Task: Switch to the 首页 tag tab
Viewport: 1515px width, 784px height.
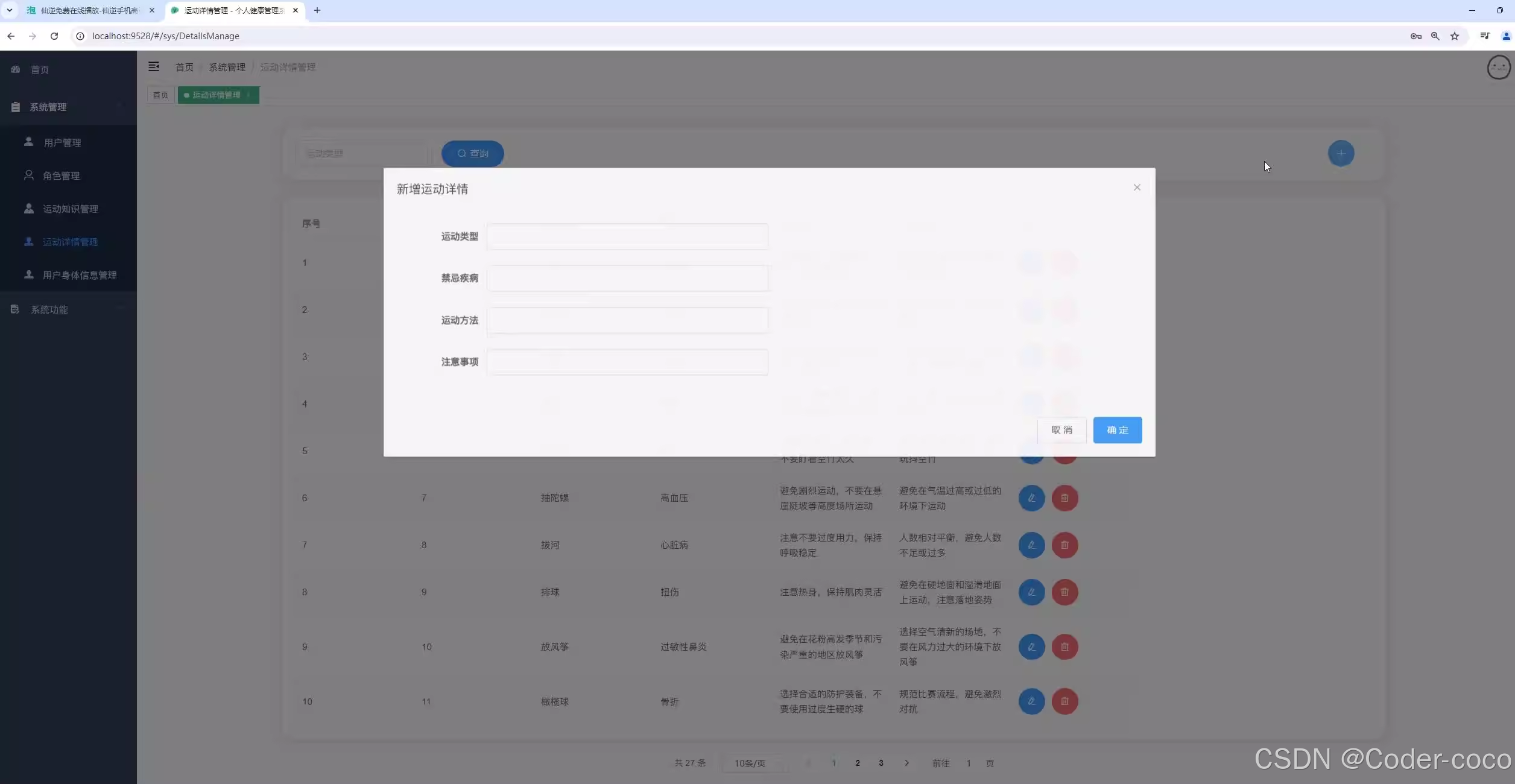Action: click(160, 95)
